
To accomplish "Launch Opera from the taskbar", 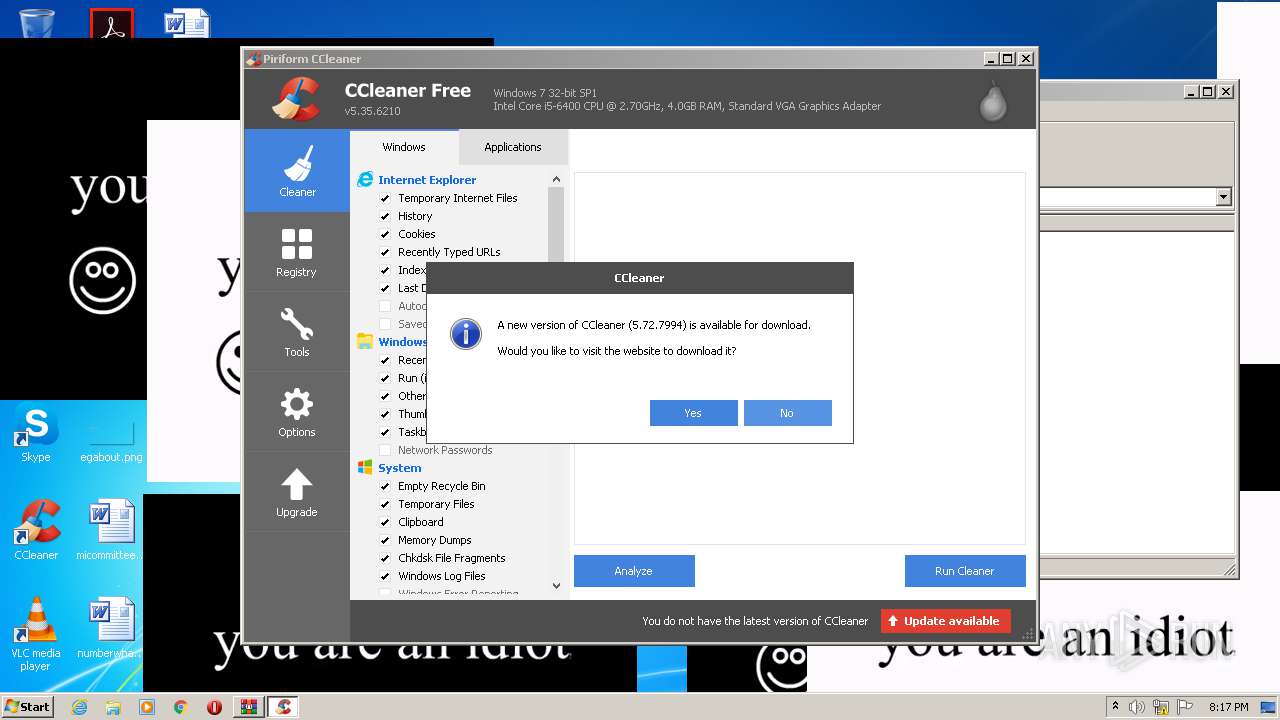I will 214,707.
